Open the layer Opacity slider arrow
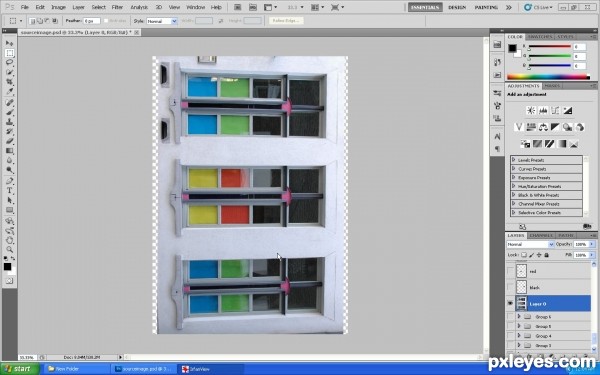The height and width of the screenshot is (375, 600). [592, 244]
